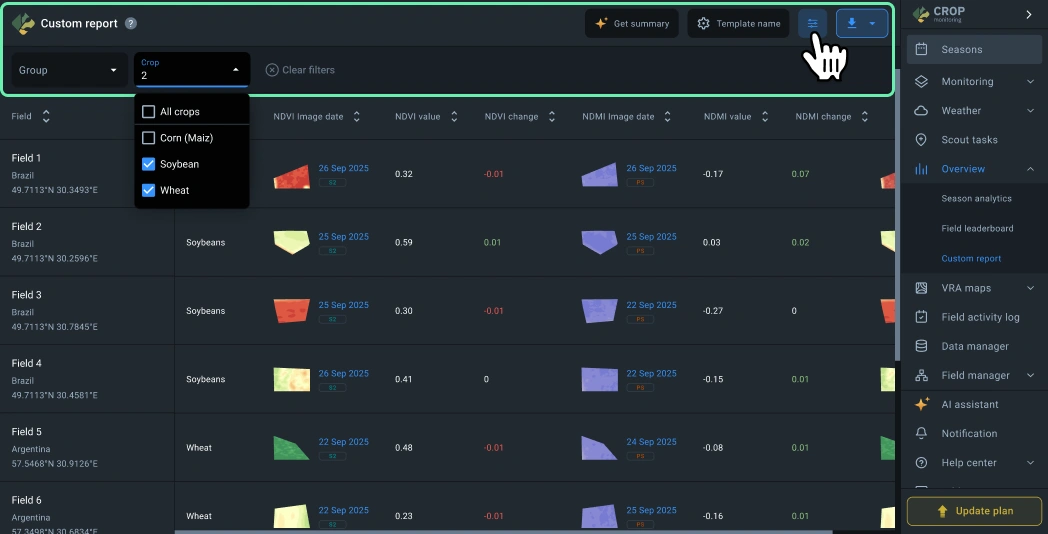The image size is (1048, 534).
Task: Check the All crops checkbox
Action: (149, 112)
